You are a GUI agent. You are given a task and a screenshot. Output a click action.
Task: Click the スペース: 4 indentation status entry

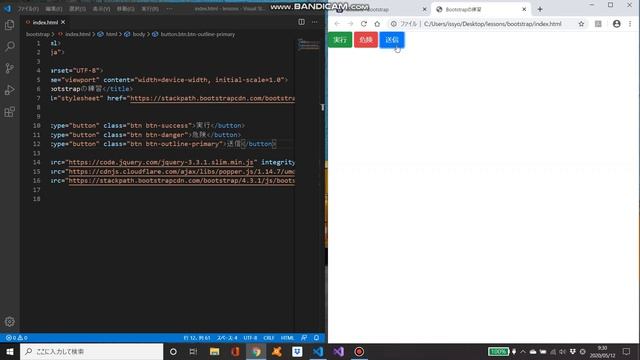tap(227, 338)
